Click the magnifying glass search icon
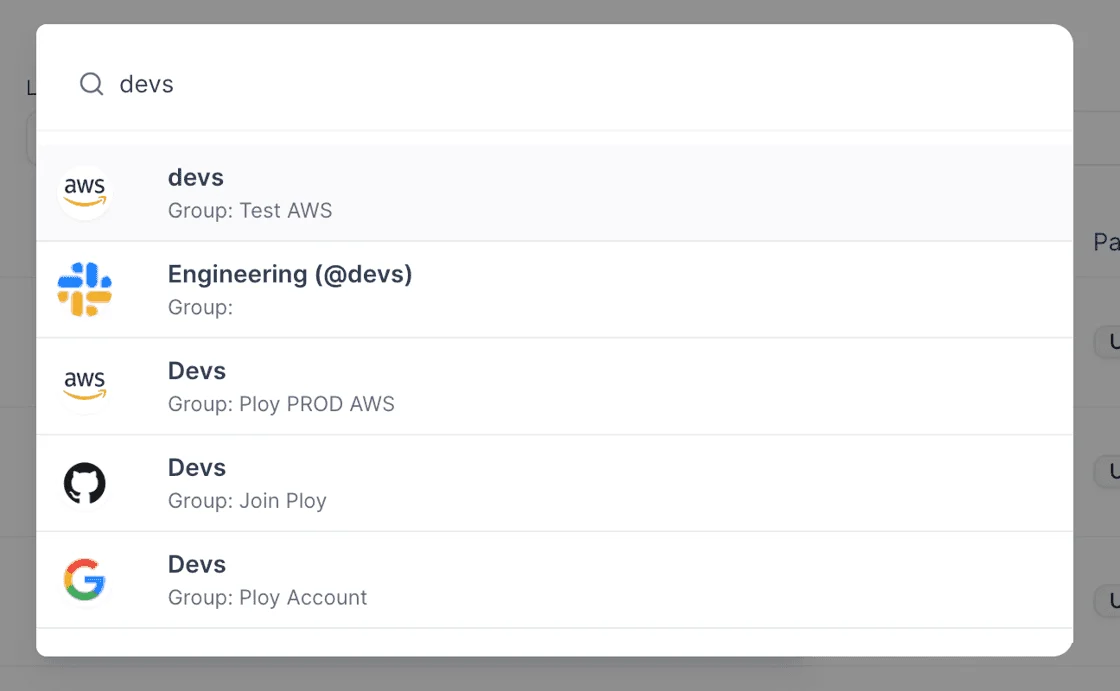The width and height of the screenshot is (1120, 691). pos(91,84)
